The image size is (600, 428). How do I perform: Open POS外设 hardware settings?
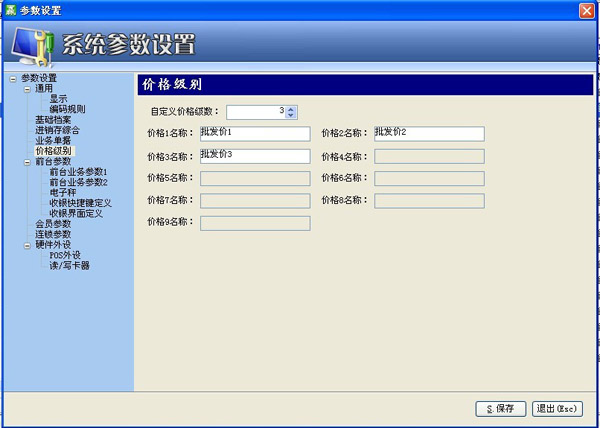(64, 255)
